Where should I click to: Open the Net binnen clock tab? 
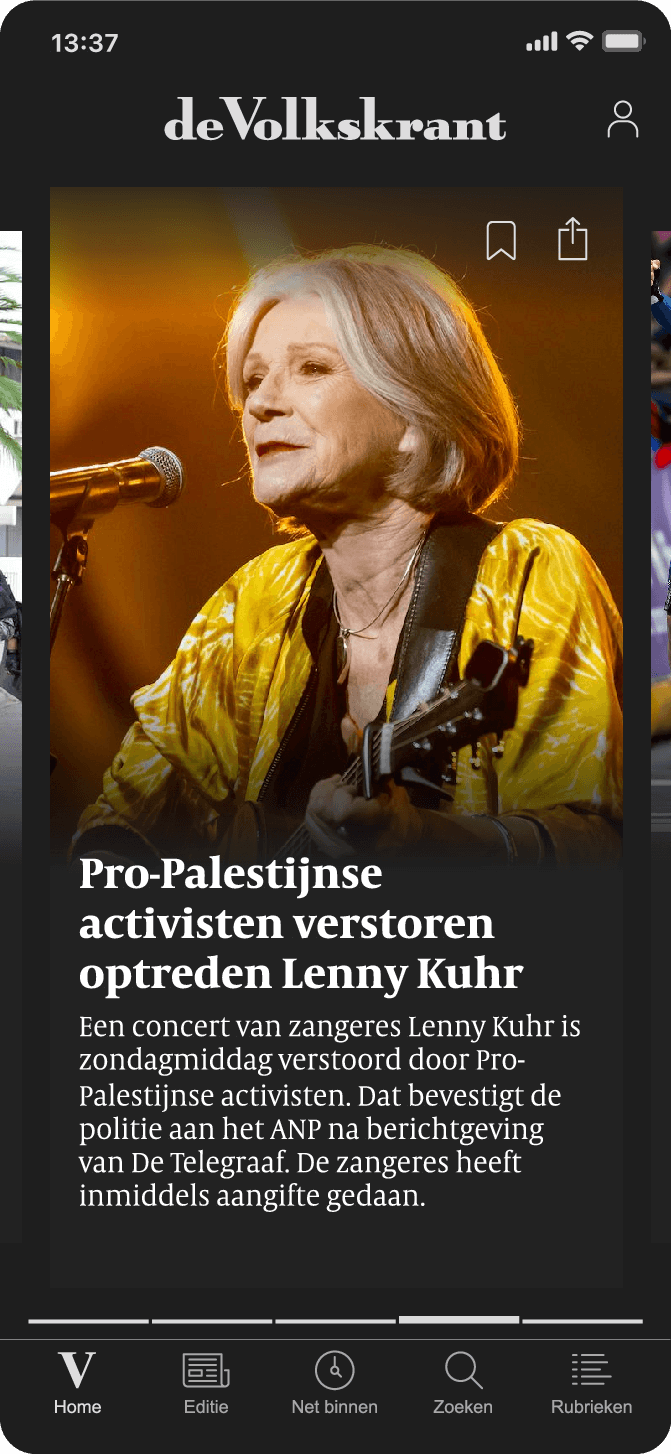335,1383
